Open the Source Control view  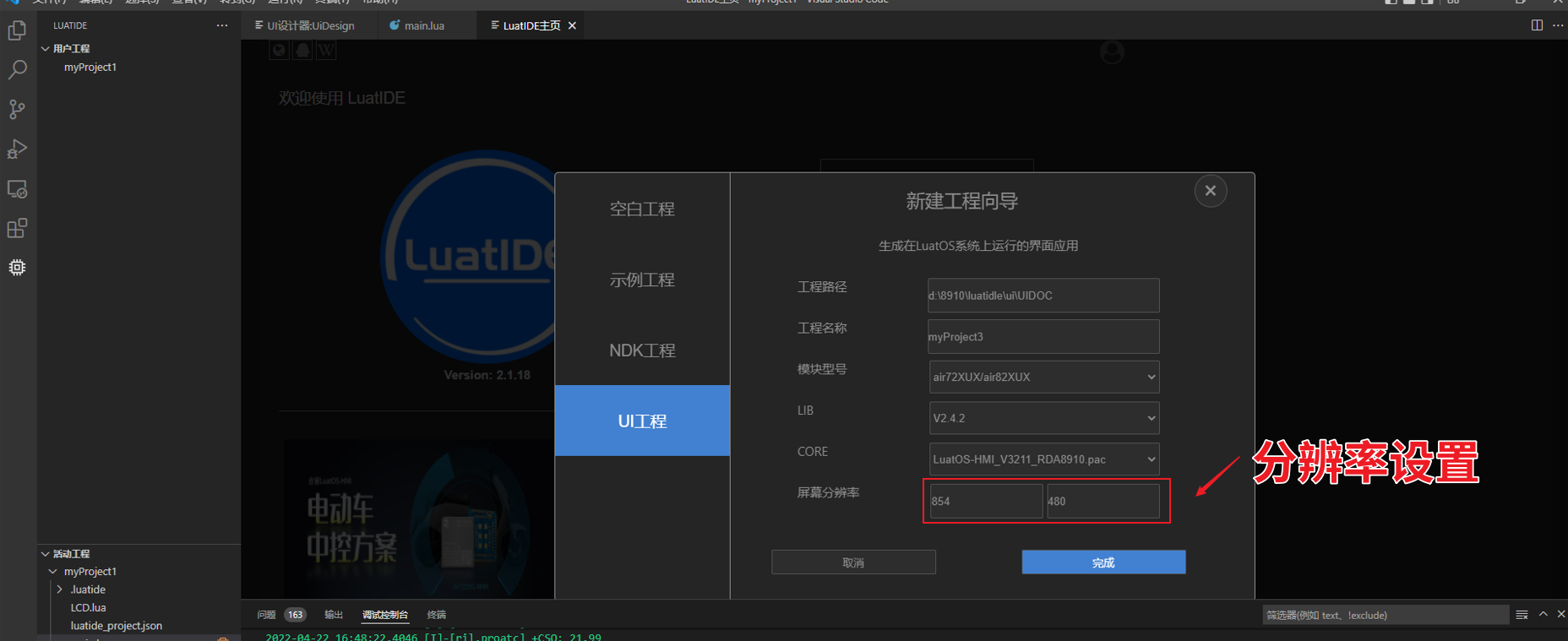click(x=17, y=109)
